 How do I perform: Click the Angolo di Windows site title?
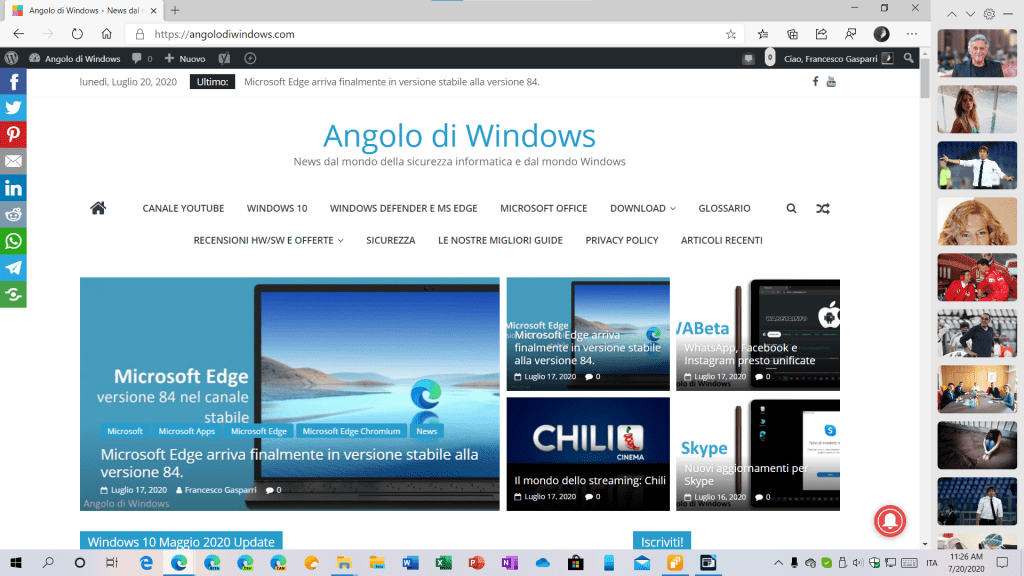459,135
